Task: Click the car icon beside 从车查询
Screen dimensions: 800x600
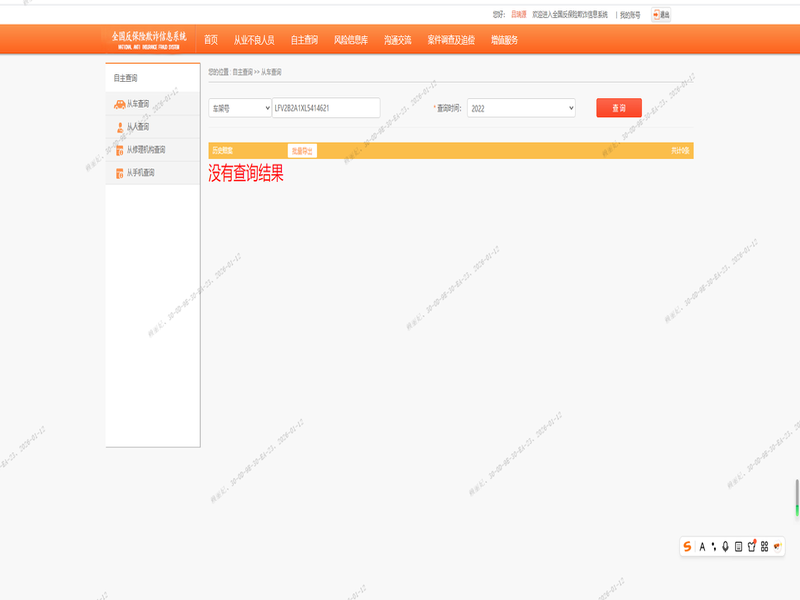Action: [119, 104]
